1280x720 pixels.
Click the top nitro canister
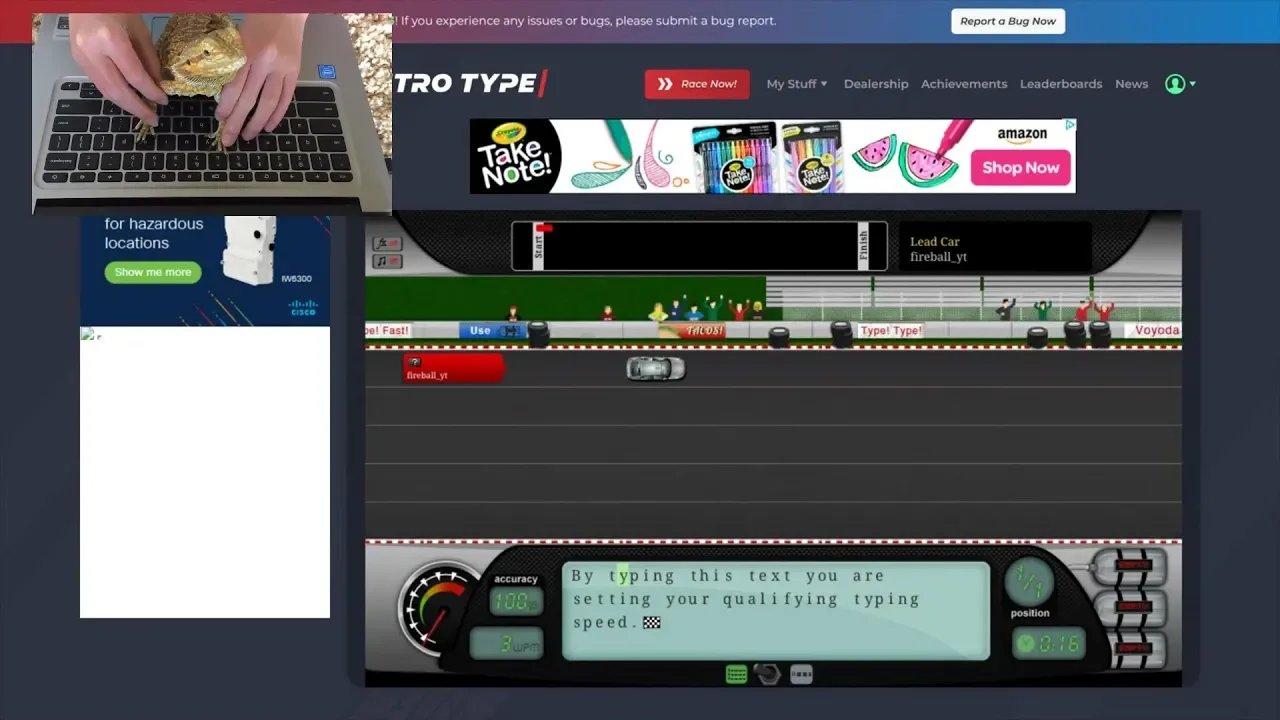pyautogui.click(x=1130, y=565)
